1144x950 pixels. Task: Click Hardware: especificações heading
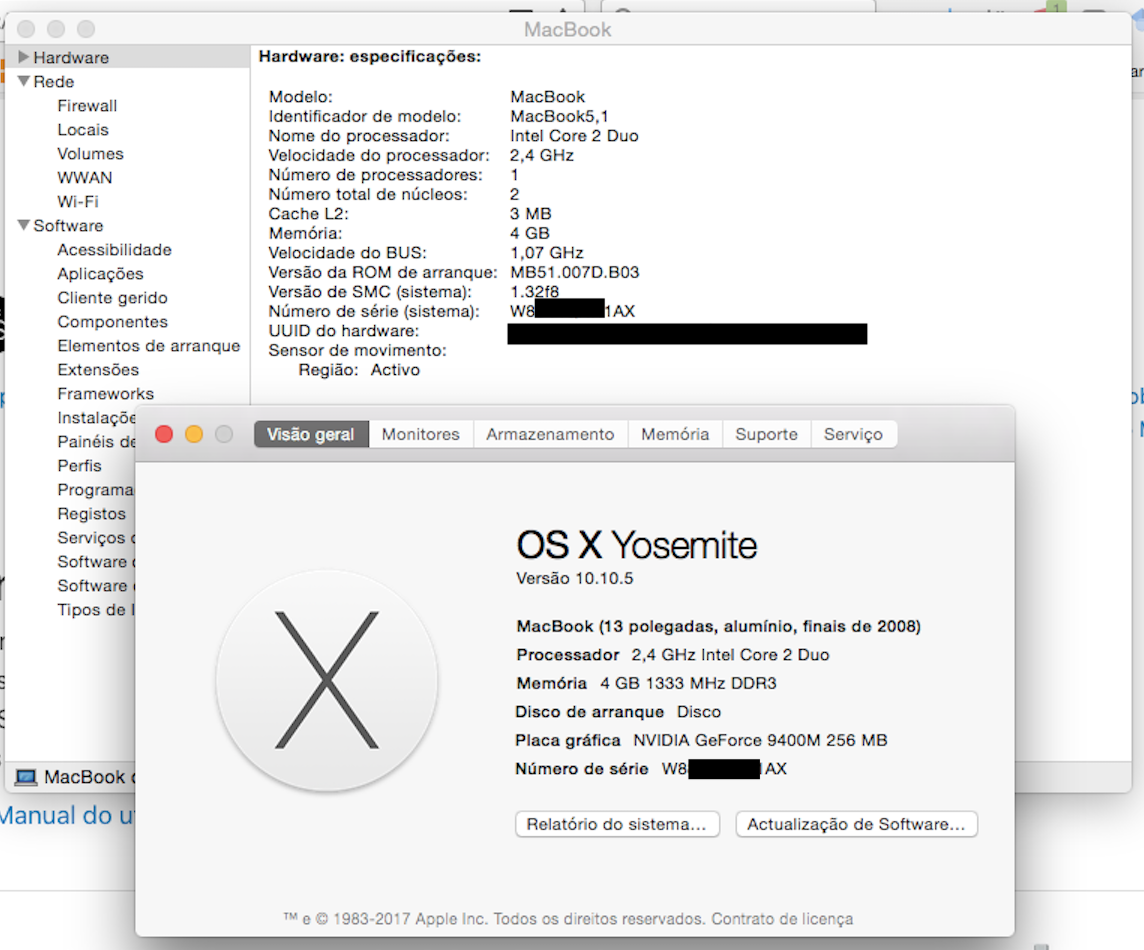370,56
